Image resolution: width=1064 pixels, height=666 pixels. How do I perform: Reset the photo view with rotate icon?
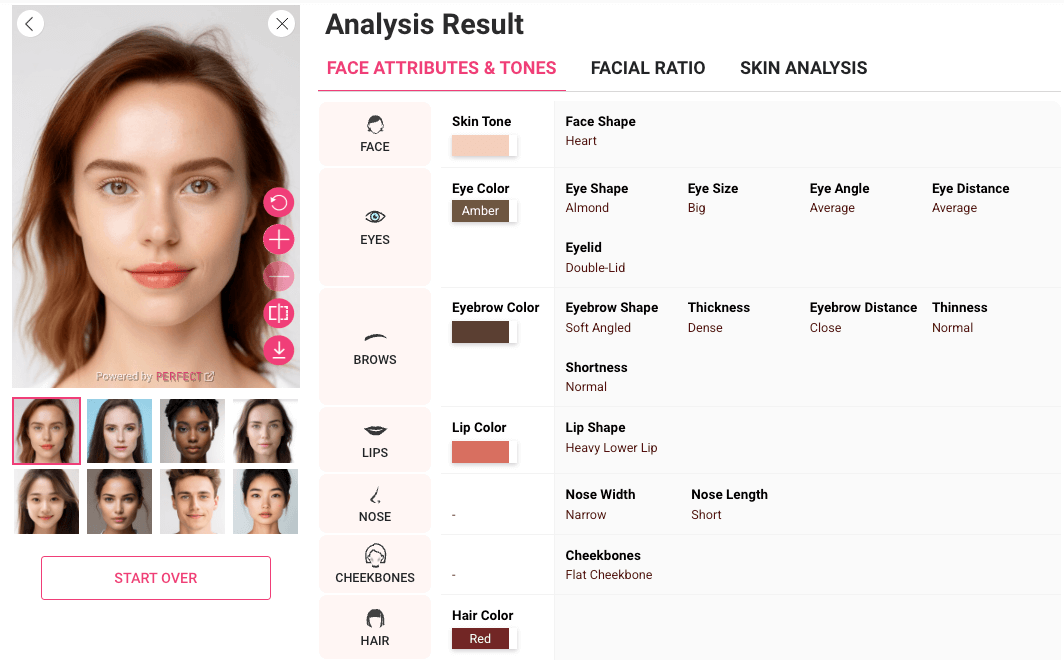278,202
